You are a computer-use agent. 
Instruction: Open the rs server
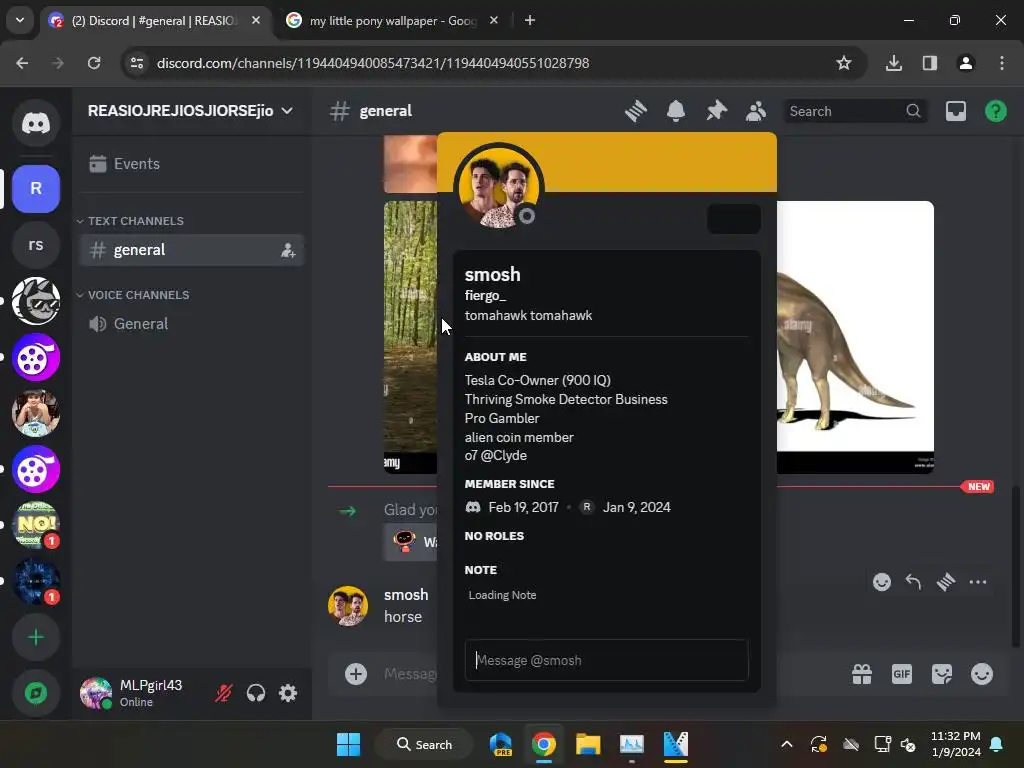coord(36,245)
